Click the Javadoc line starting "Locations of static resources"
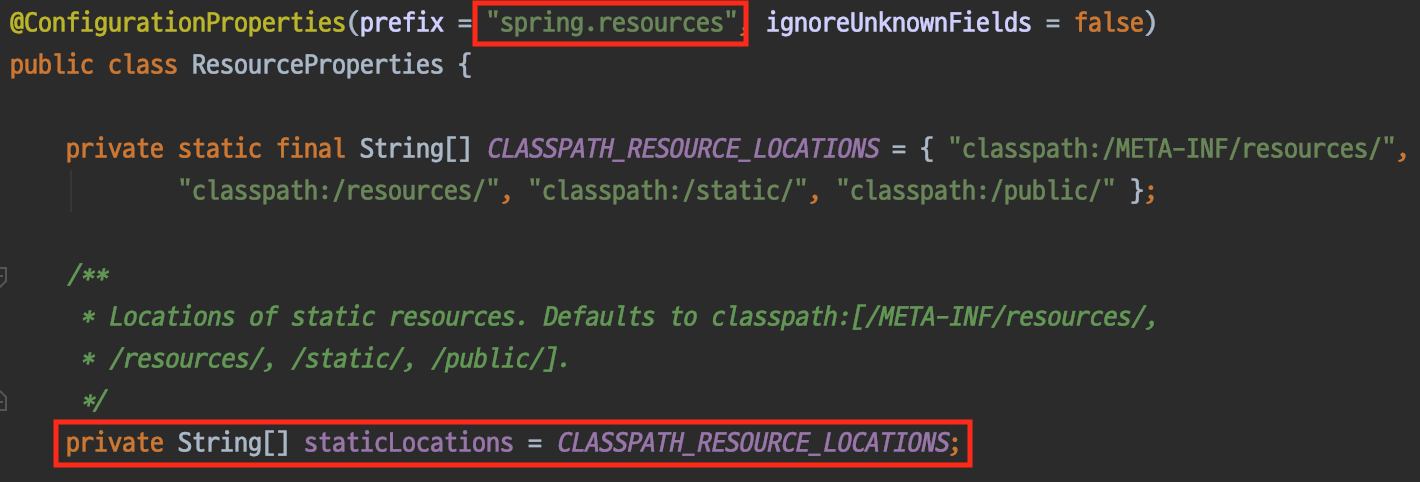 (620, 317)
